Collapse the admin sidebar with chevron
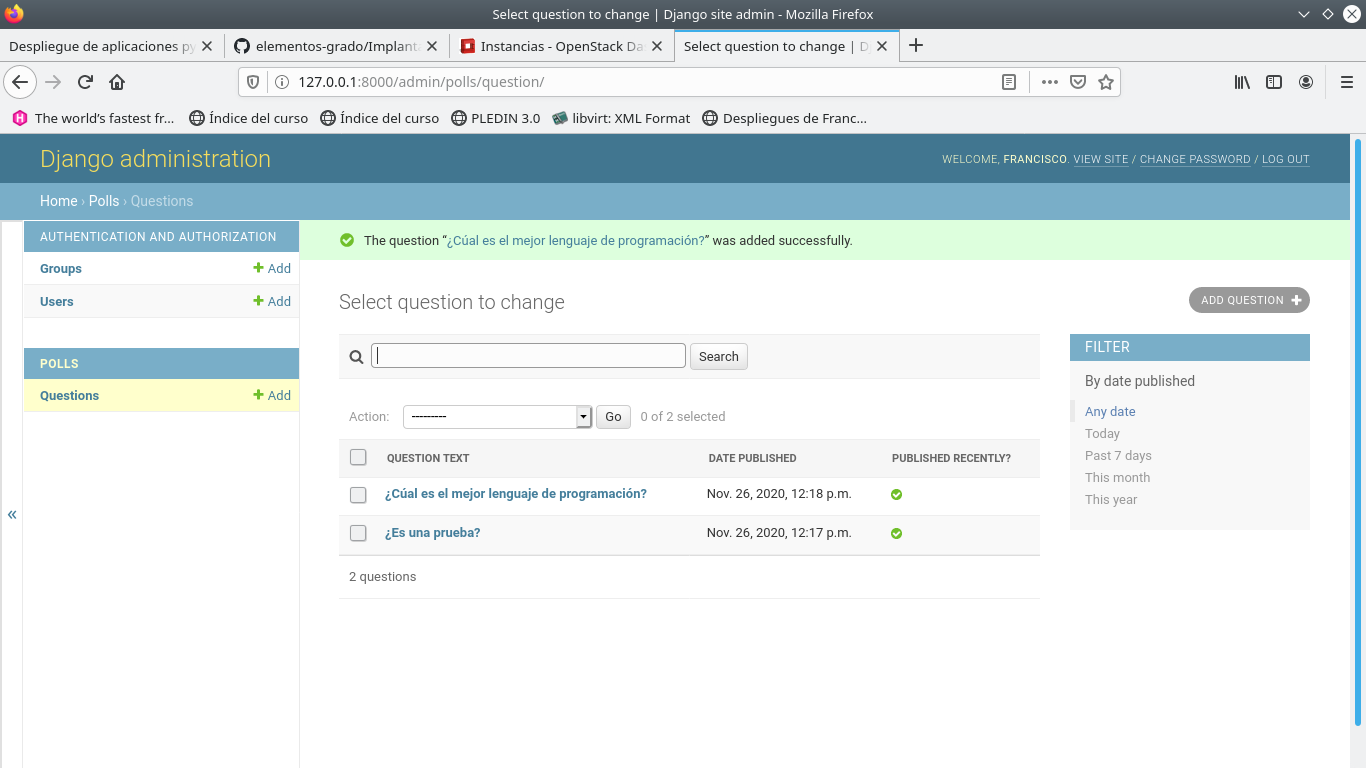 tap(12, 514)
